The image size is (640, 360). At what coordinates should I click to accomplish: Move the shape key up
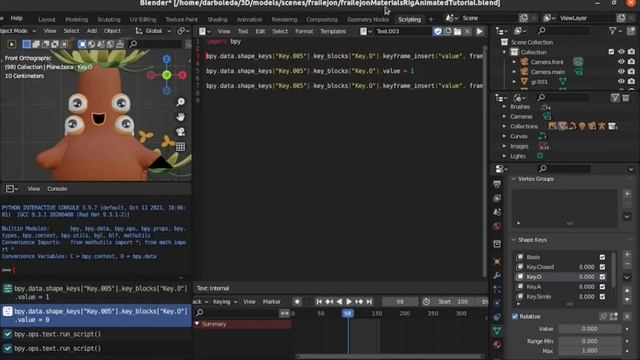point(627,291)
